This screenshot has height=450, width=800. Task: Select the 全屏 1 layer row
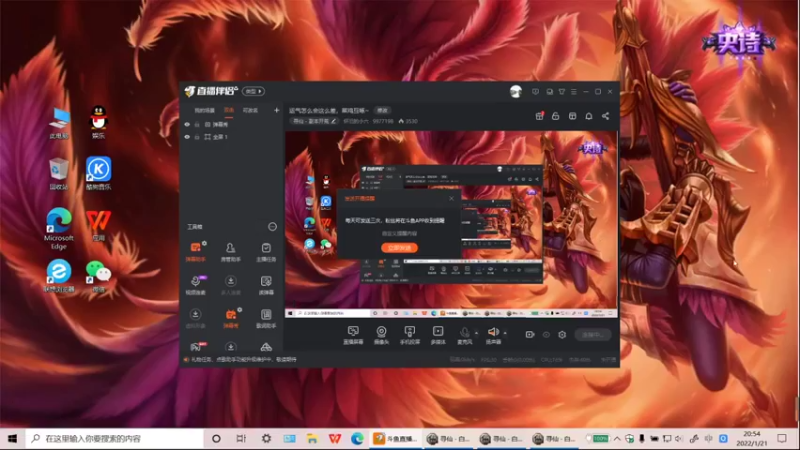(x=231, y=137)
